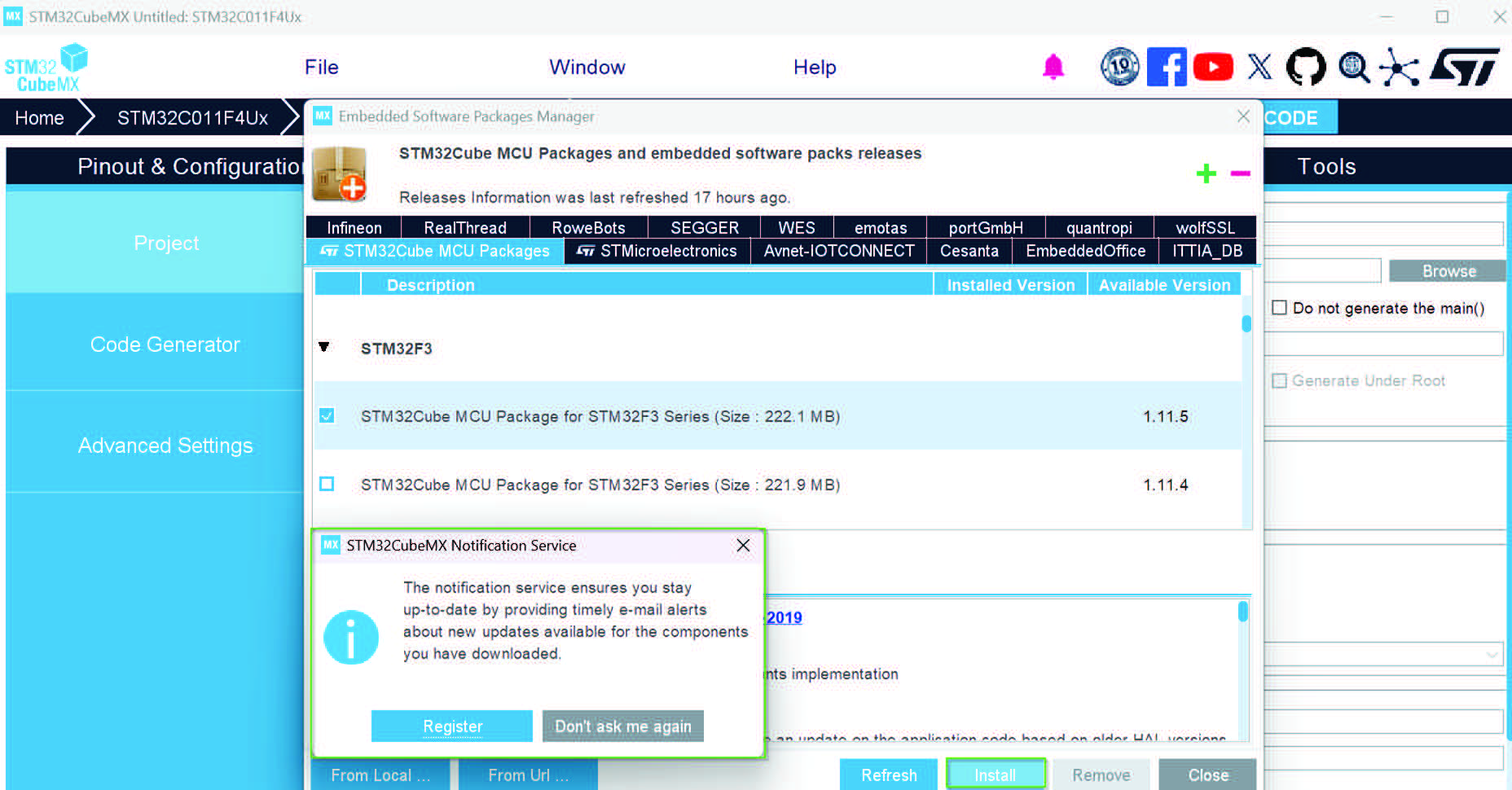Switch to the wolfSSL tab
1512x790 pixels.
1205,228
